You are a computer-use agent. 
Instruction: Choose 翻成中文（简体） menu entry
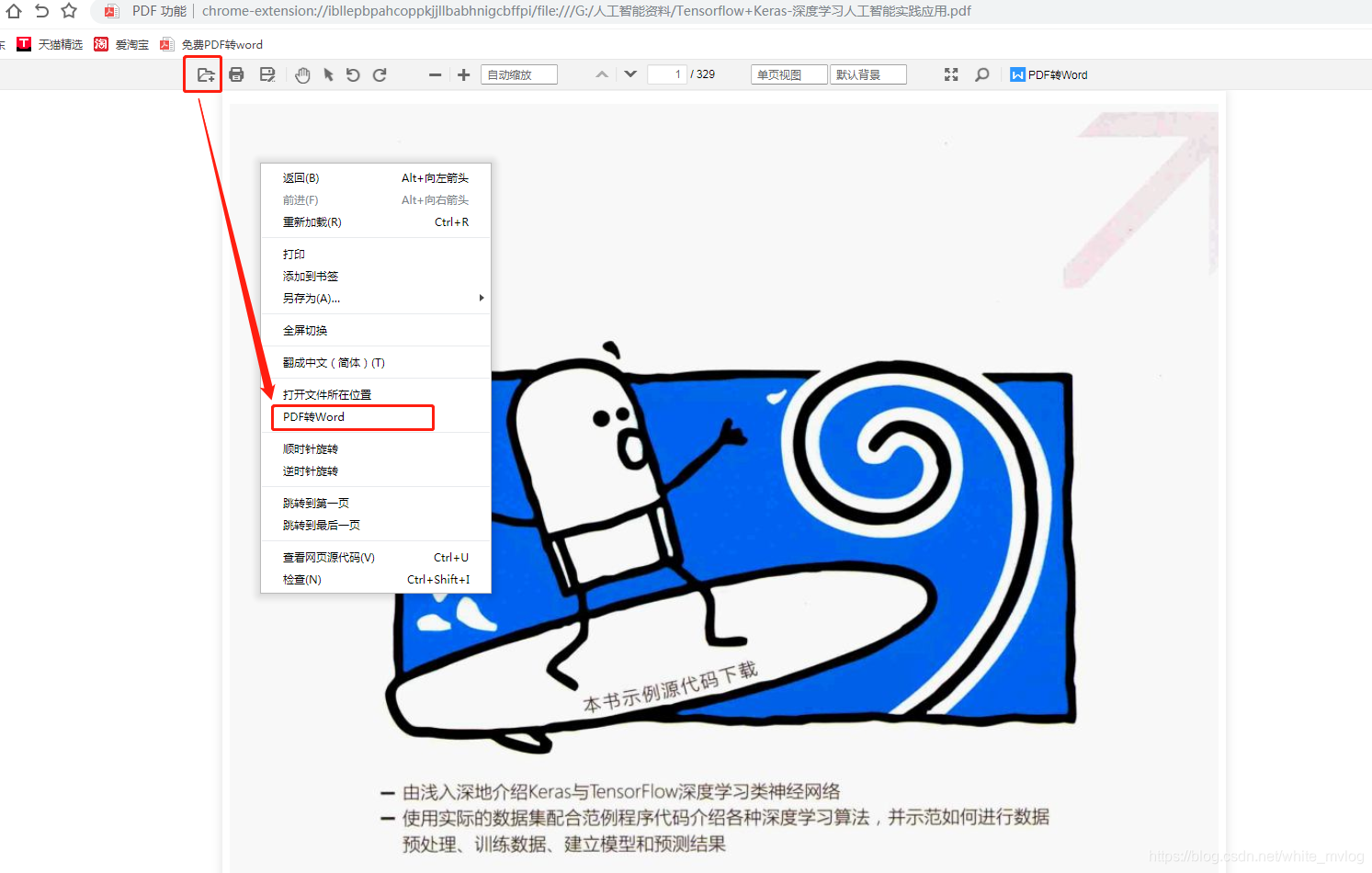click(x=376, y=363)
